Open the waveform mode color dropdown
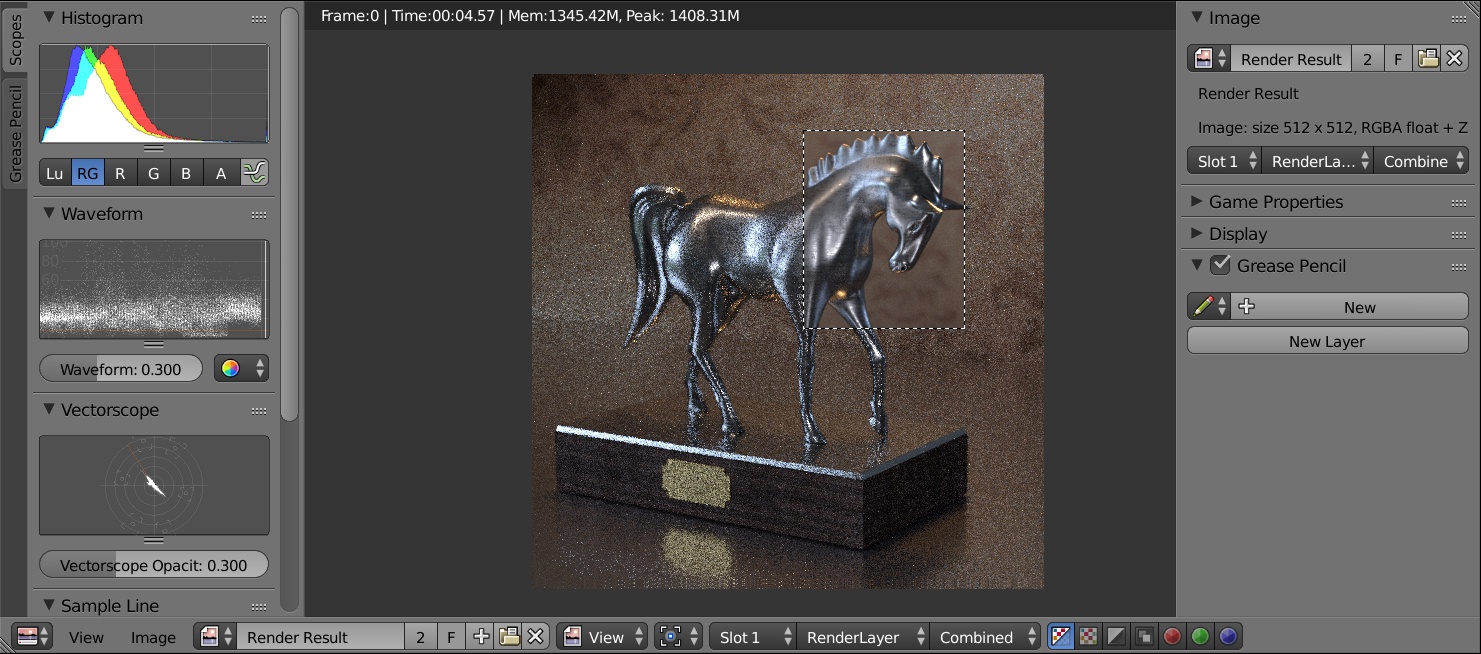Viewport: 1481px width, 654px height. (x=241, y=369)
